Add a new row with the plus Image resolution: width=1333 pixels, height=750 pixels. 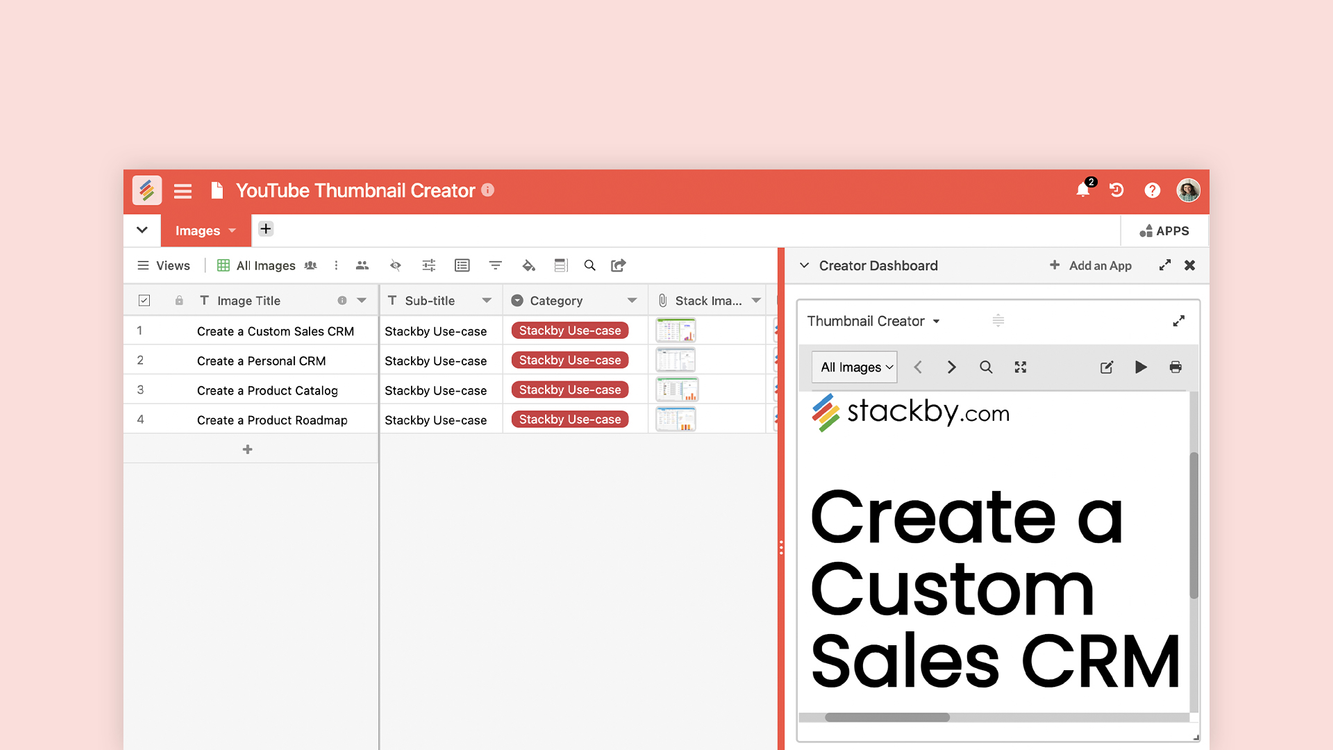[x=248, y=450]
